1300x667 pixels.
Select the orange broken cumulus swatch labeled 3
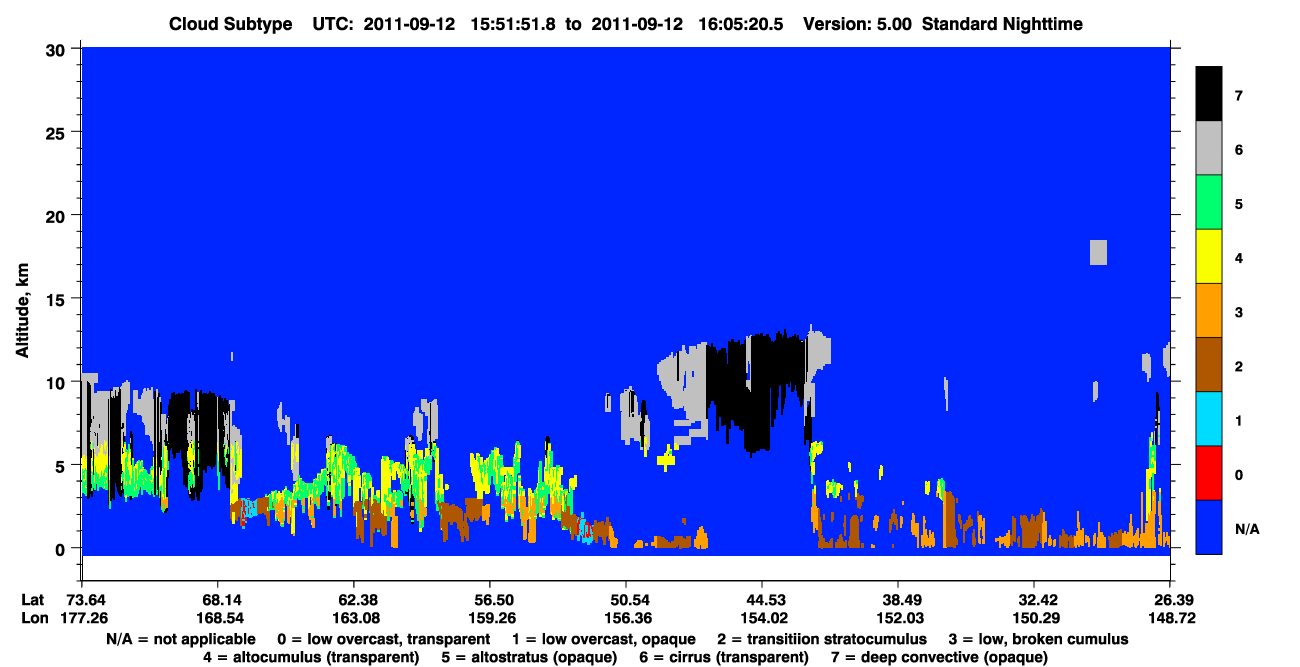pos(1209,310)
